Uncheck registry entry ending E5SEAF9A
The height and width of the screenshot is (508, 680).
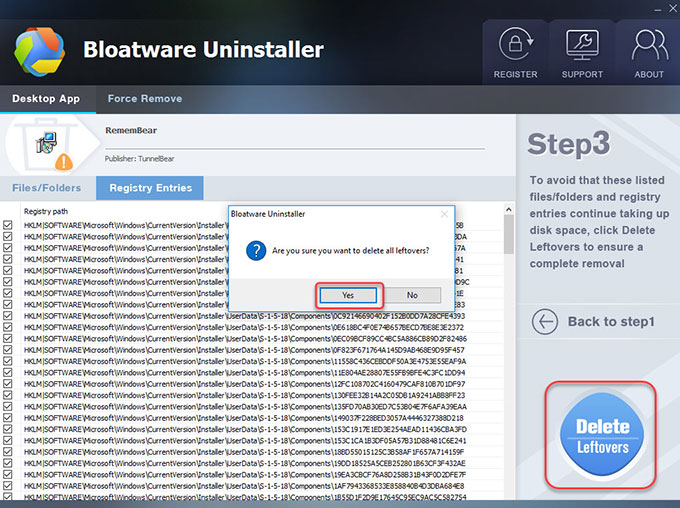point(7,361)
